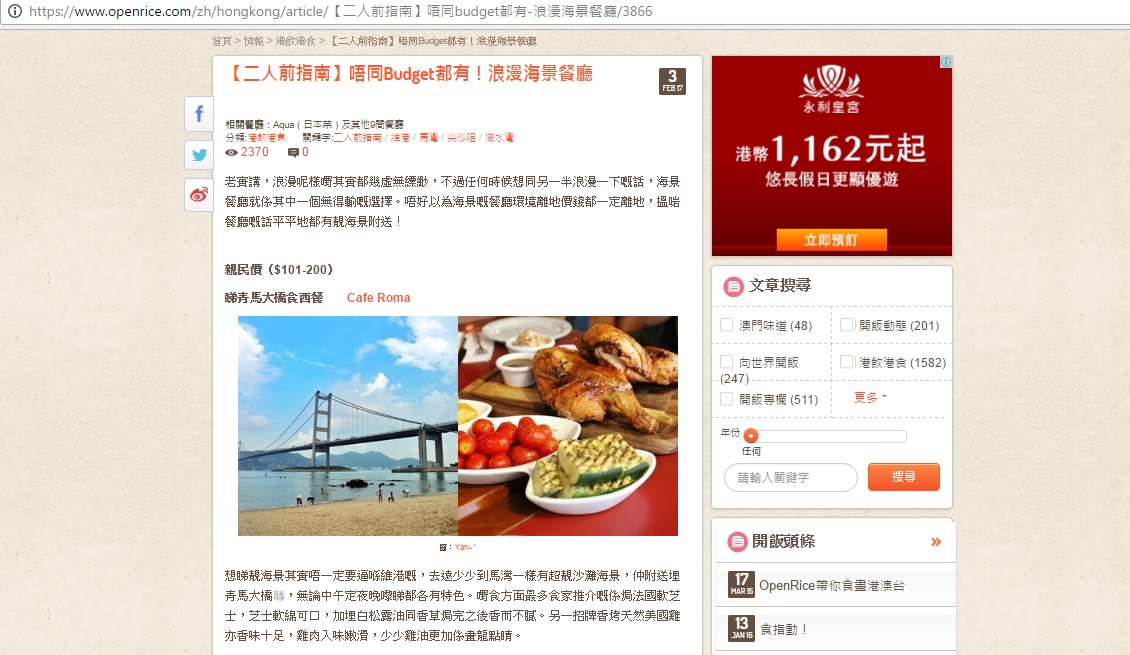The height and width of the screenshot is (655, 1130).
Task: Expand the 更多 categories dropdown
Action: pyautogui.click(x=870, y=398)
